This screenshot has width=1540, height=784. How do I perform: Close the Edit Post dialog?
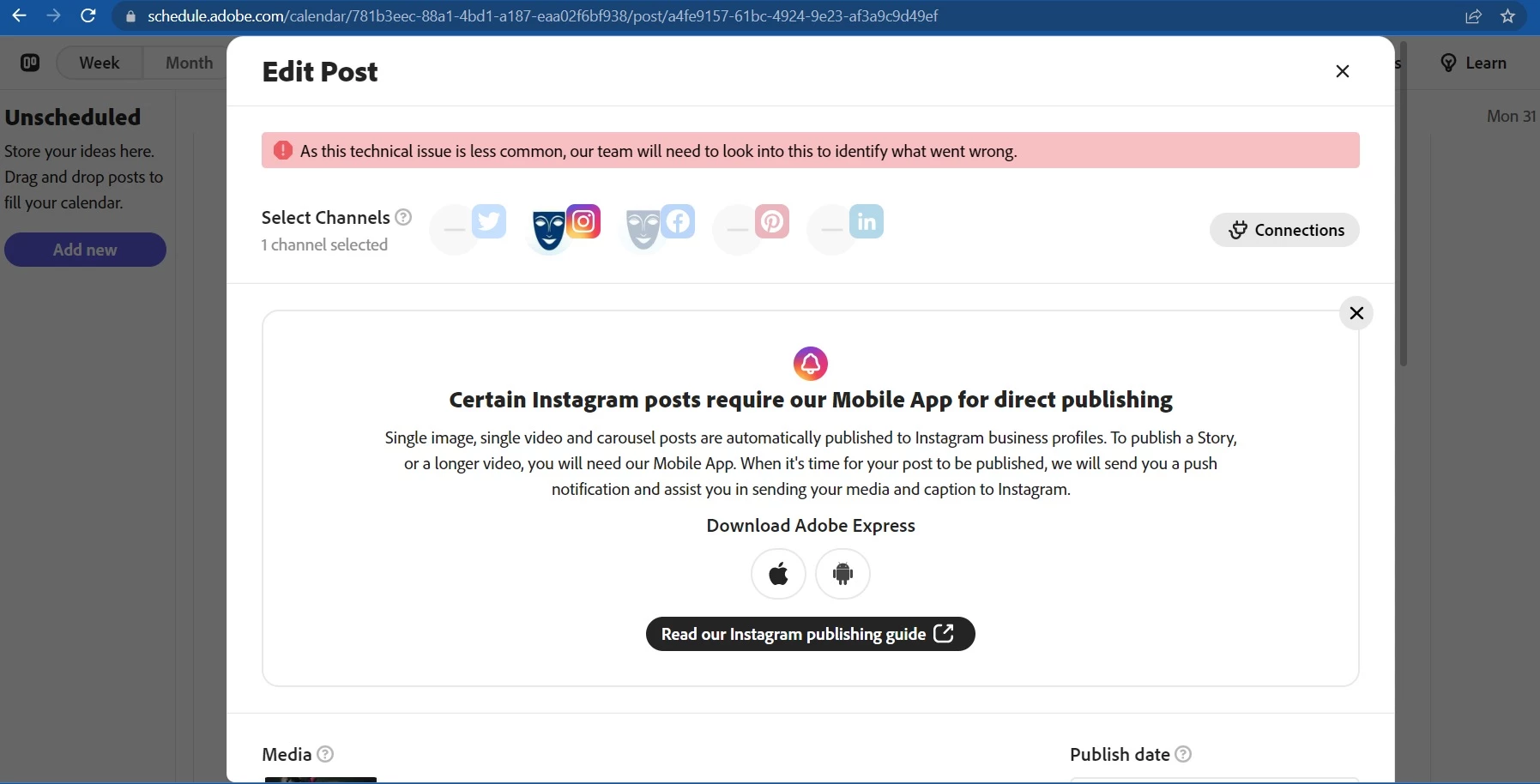click(1343, 71)
